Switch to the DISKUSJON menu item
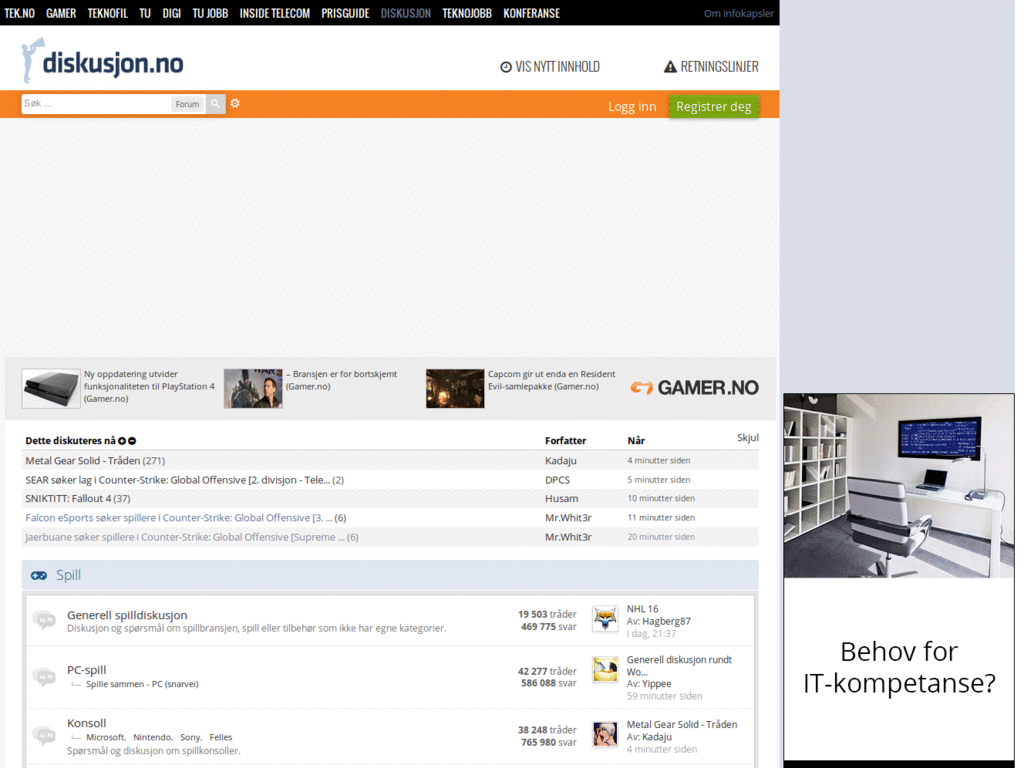The height and width of the screenshot is (768, 1024). tap(405, 13)
